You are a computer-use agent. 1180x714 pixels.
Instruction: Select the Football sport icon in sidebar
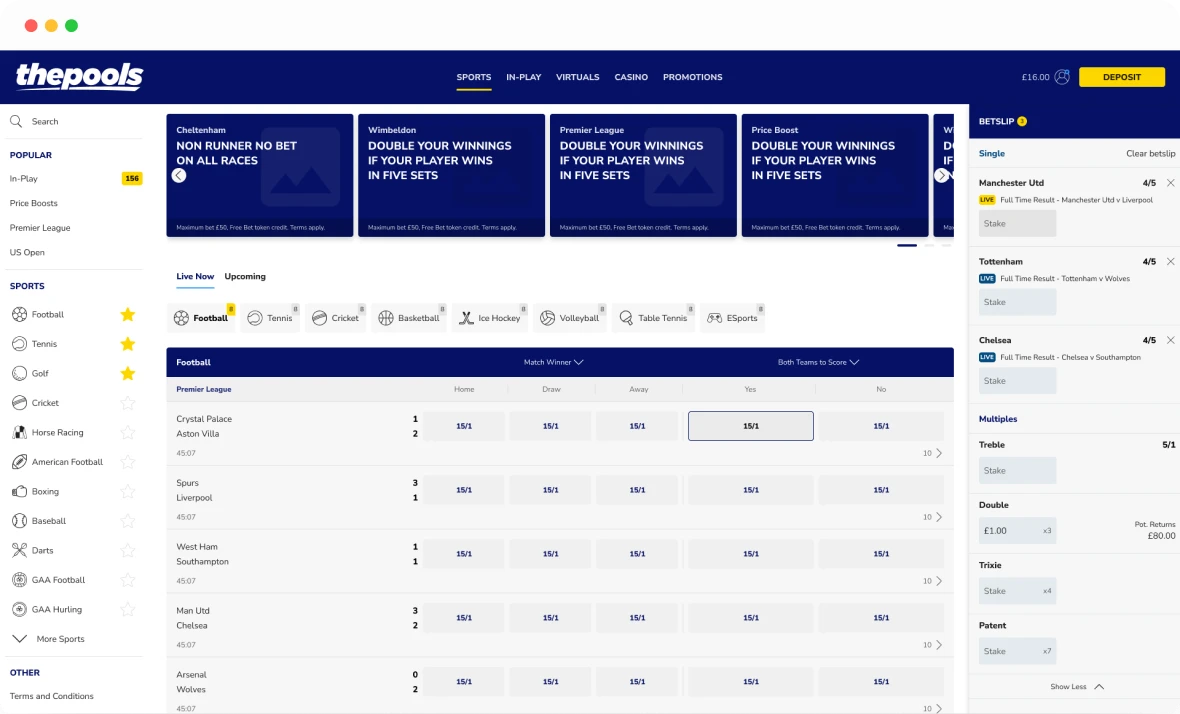click(20, 314)
